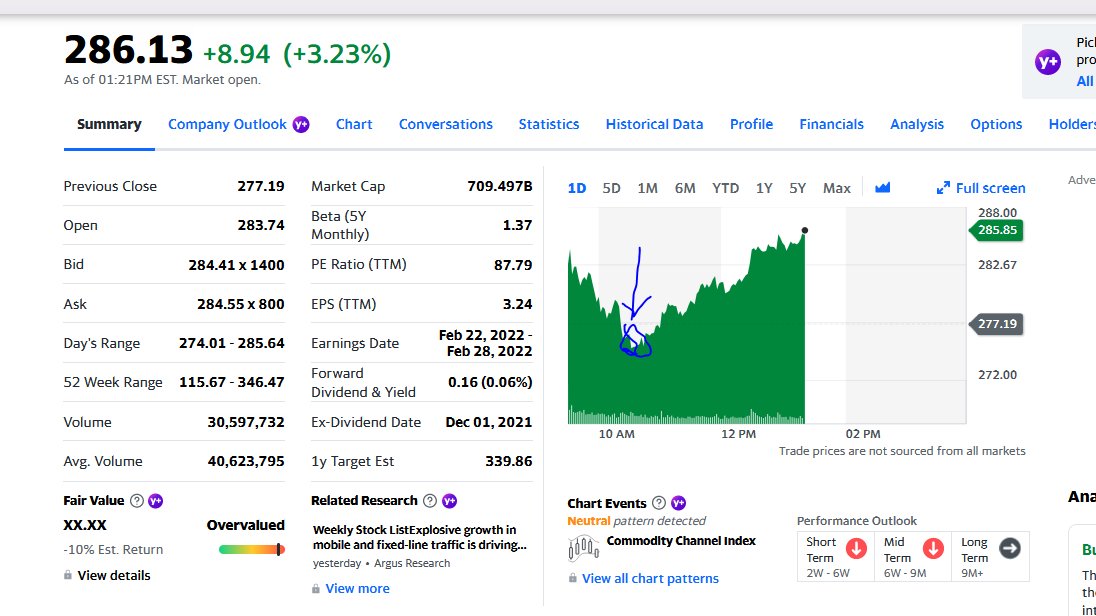Open the Company Outlook tab

(227, 124)
